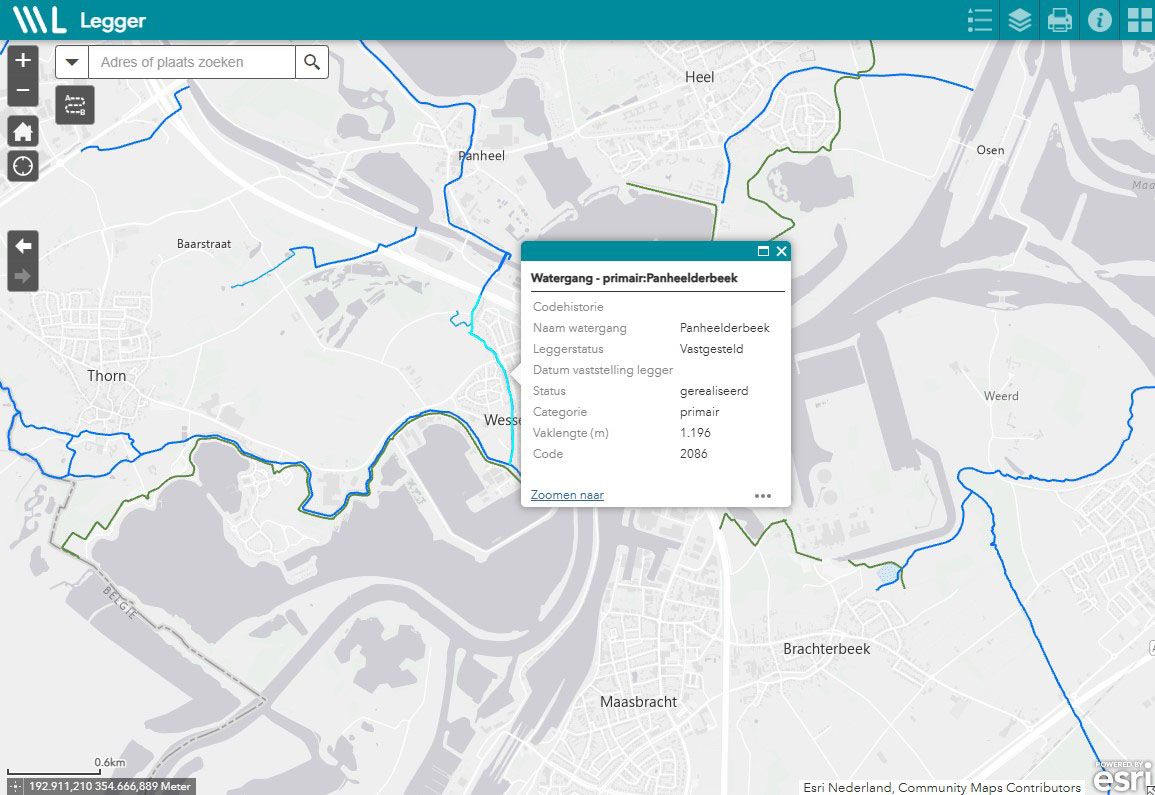
Task: Open the print tool
Action: pos(1059,20)
